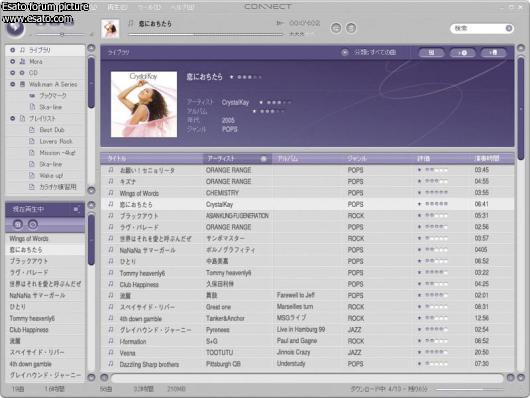Click the second round button in 現在再生中 panel

click(x=32, y=224)
